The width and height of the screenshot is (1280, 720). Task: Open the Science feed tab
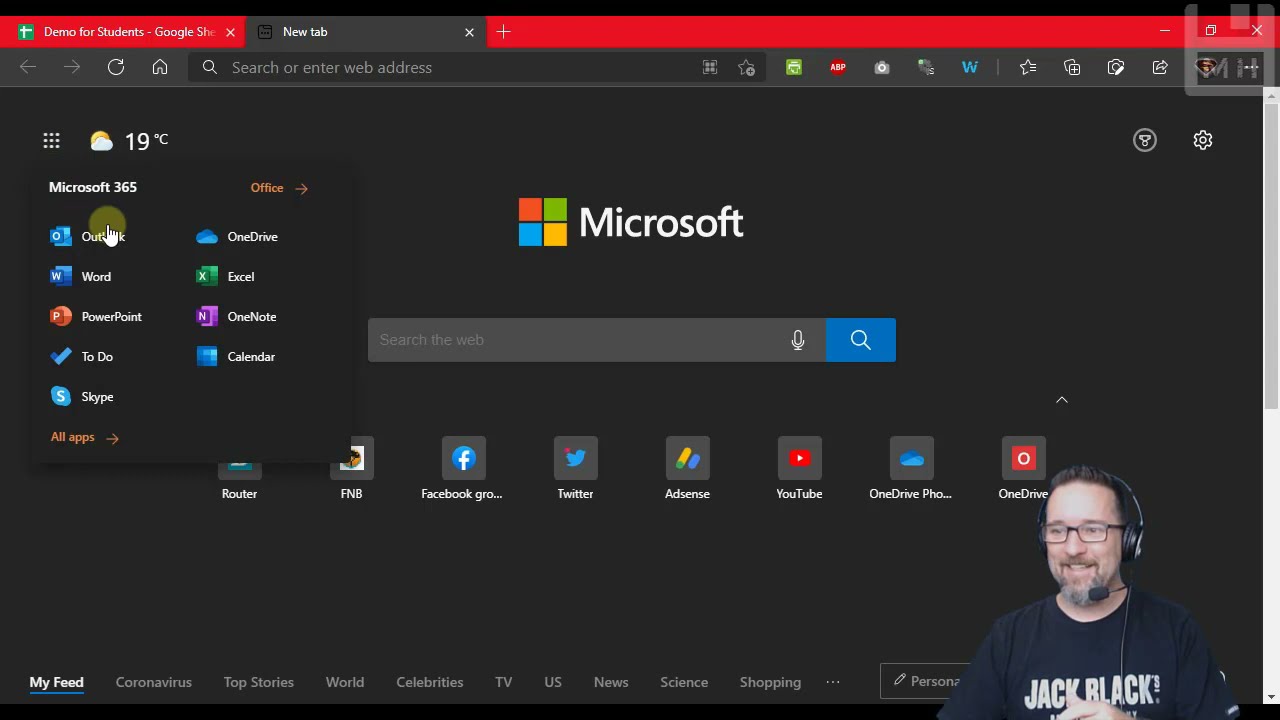(x=684, y=682)
